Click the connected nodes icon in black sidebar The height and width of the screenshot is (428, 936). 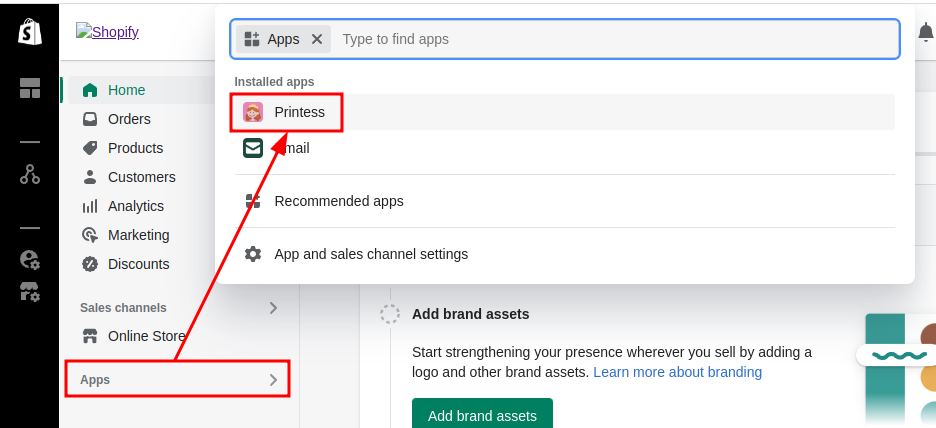30,174
